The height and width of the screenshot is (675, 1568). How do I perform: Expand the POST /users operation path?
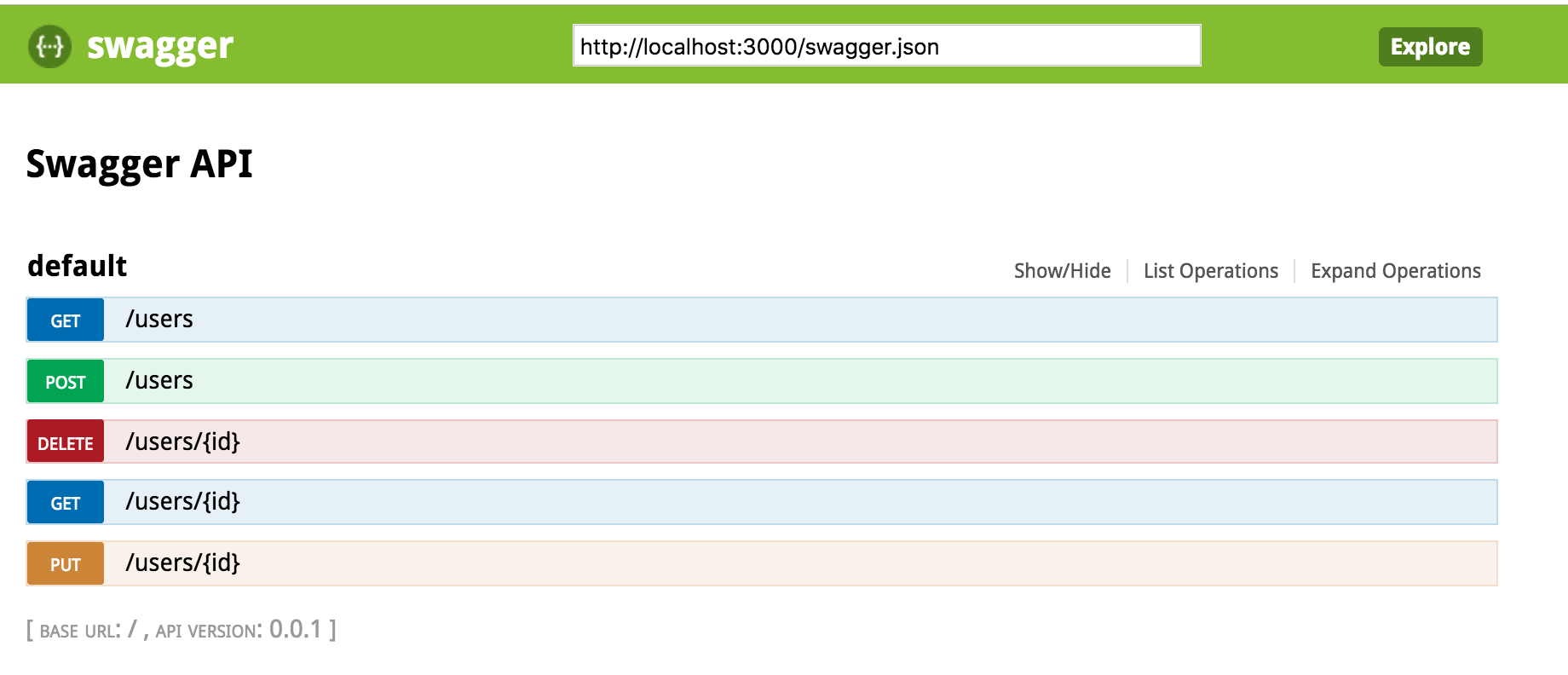(159, 381)
